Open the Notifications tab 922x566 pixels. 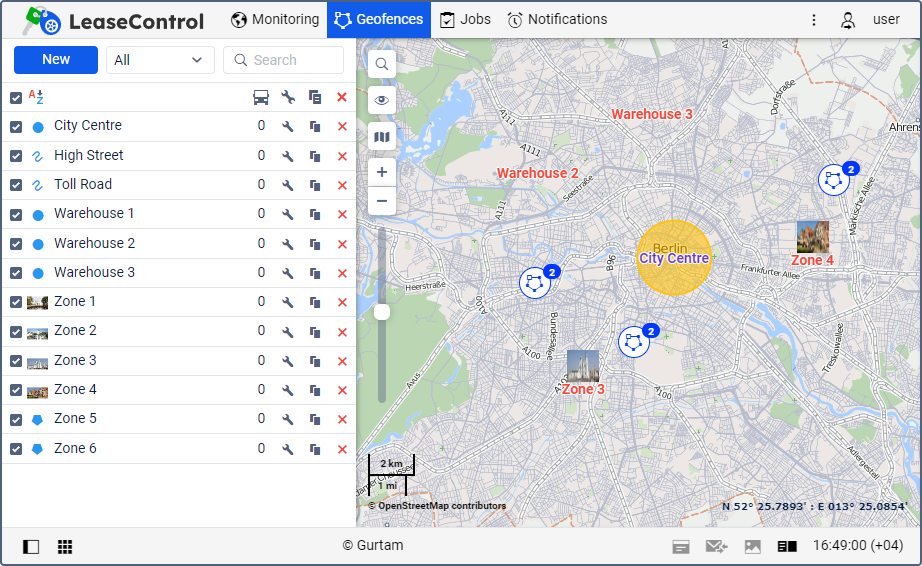click(557, 19)
